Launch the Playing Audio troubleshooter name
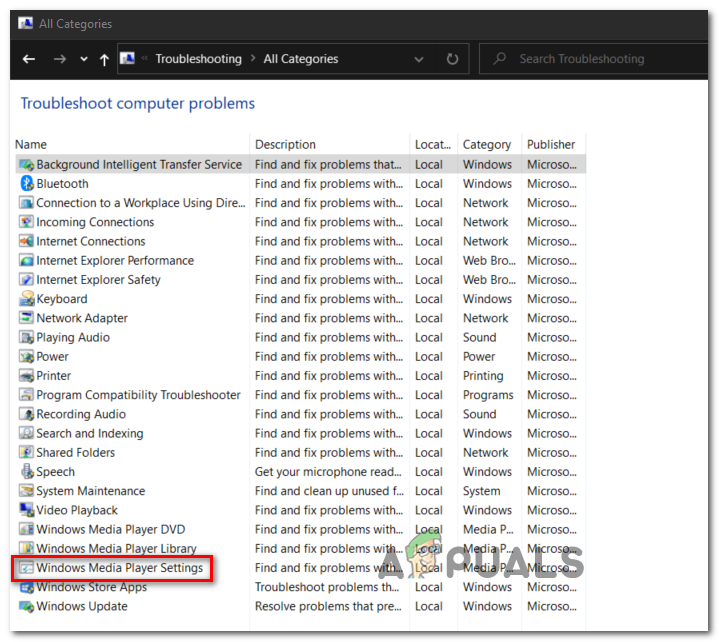The width and height of the screenshot is (719, 642). (73, 338)
